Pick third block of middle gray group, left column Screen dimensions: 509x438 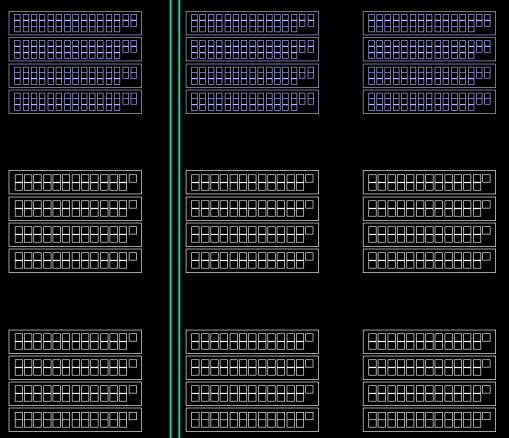coord(75,235)
